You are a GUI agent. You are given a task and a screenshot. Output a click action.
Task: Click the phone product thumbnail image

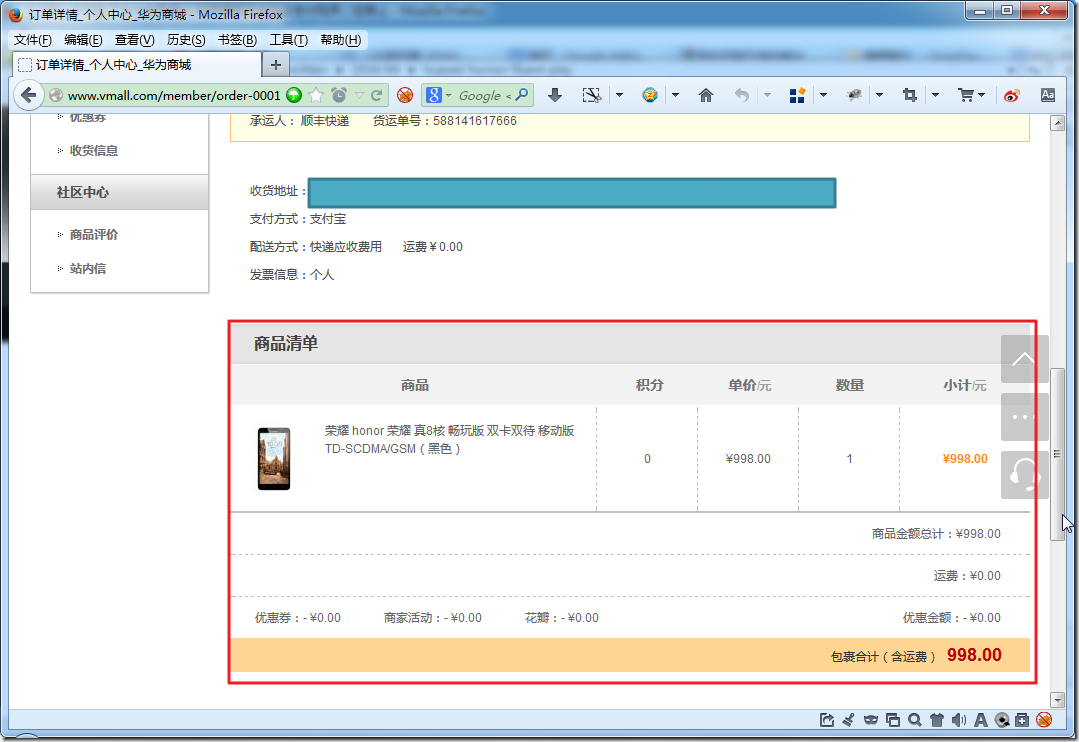click(x=274, y=458)
